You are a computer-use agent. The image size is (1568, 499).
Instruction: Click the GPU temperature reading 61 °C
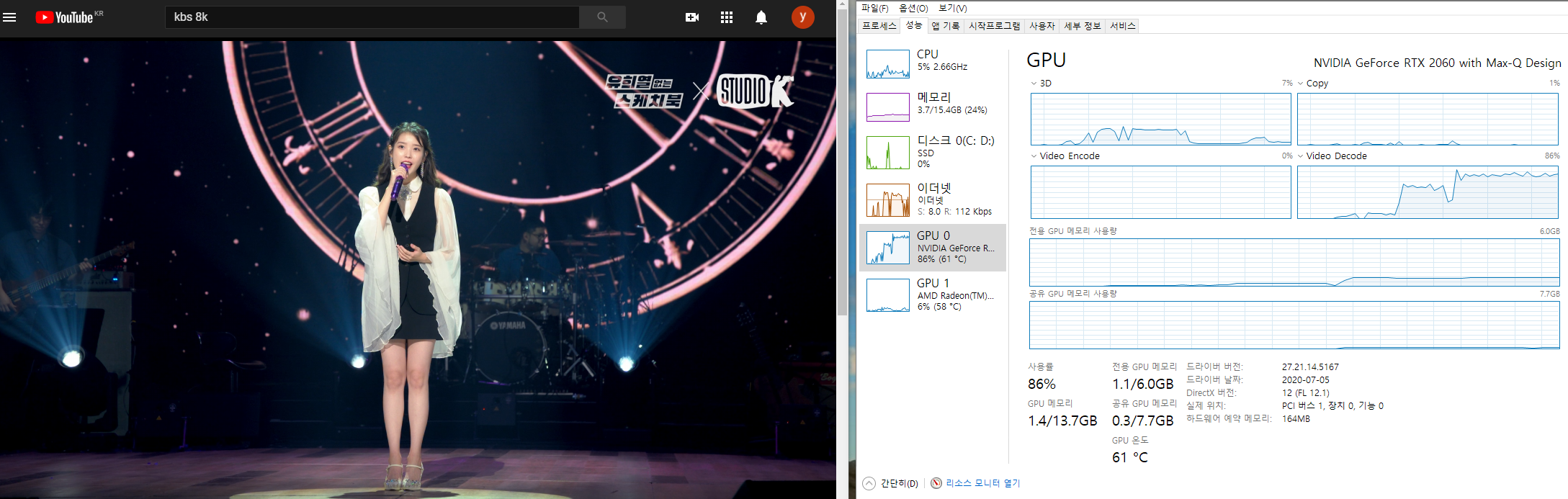(x=1129, y=457)
